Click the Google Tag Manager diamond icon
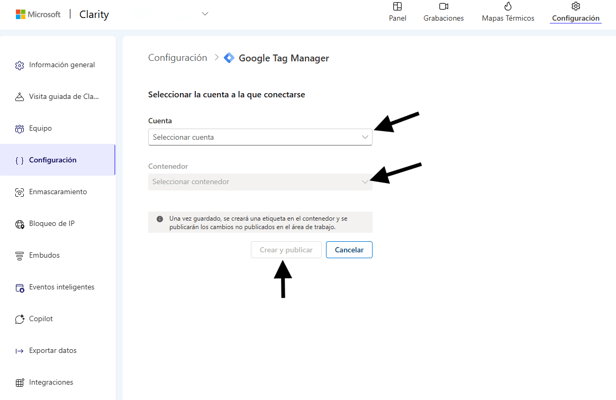This screenshot has height=400, width=616. tap(229, 58)
